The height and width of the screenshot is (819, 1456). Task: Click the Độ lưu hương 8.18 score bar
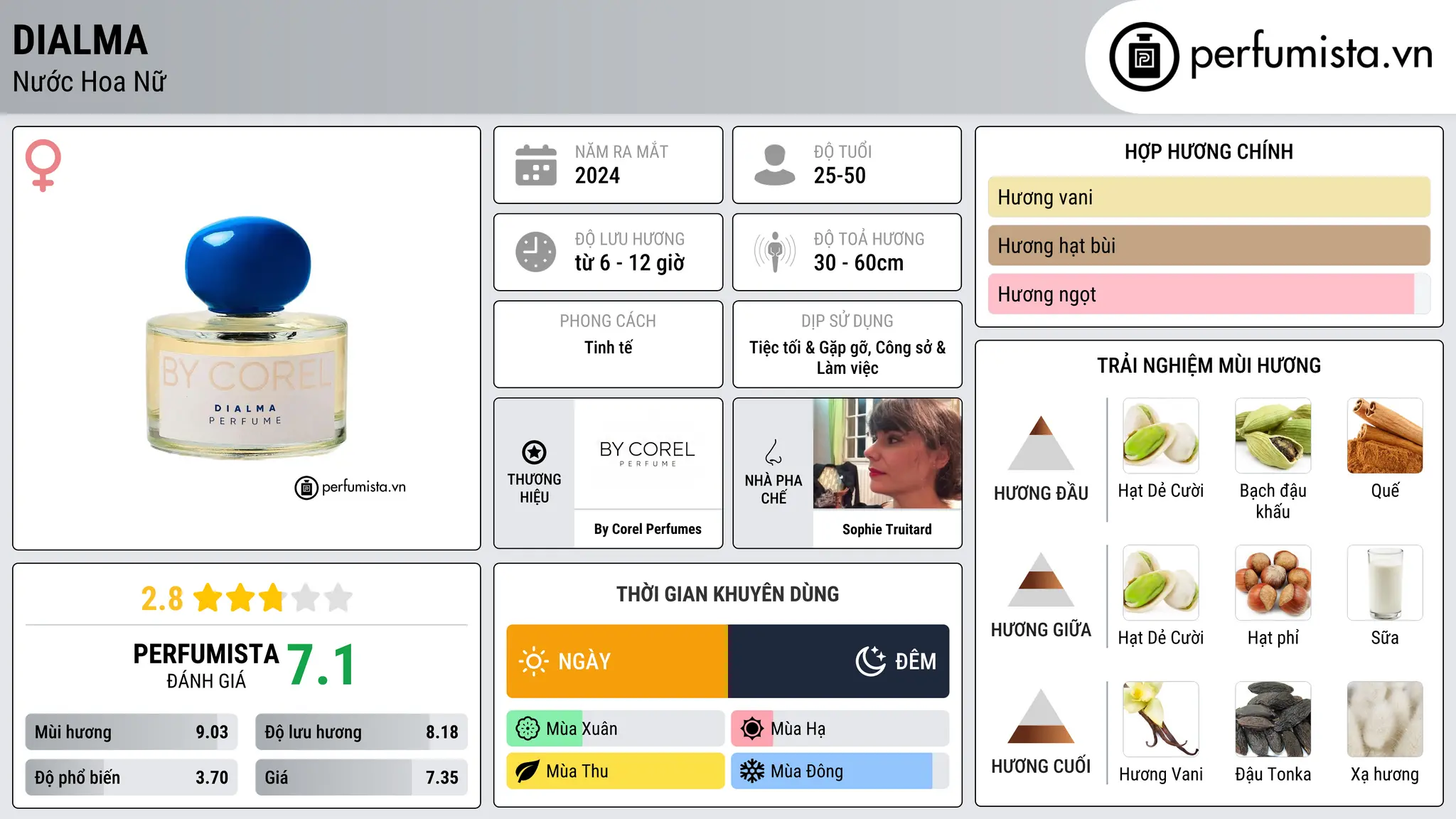[x=362, y=732]
